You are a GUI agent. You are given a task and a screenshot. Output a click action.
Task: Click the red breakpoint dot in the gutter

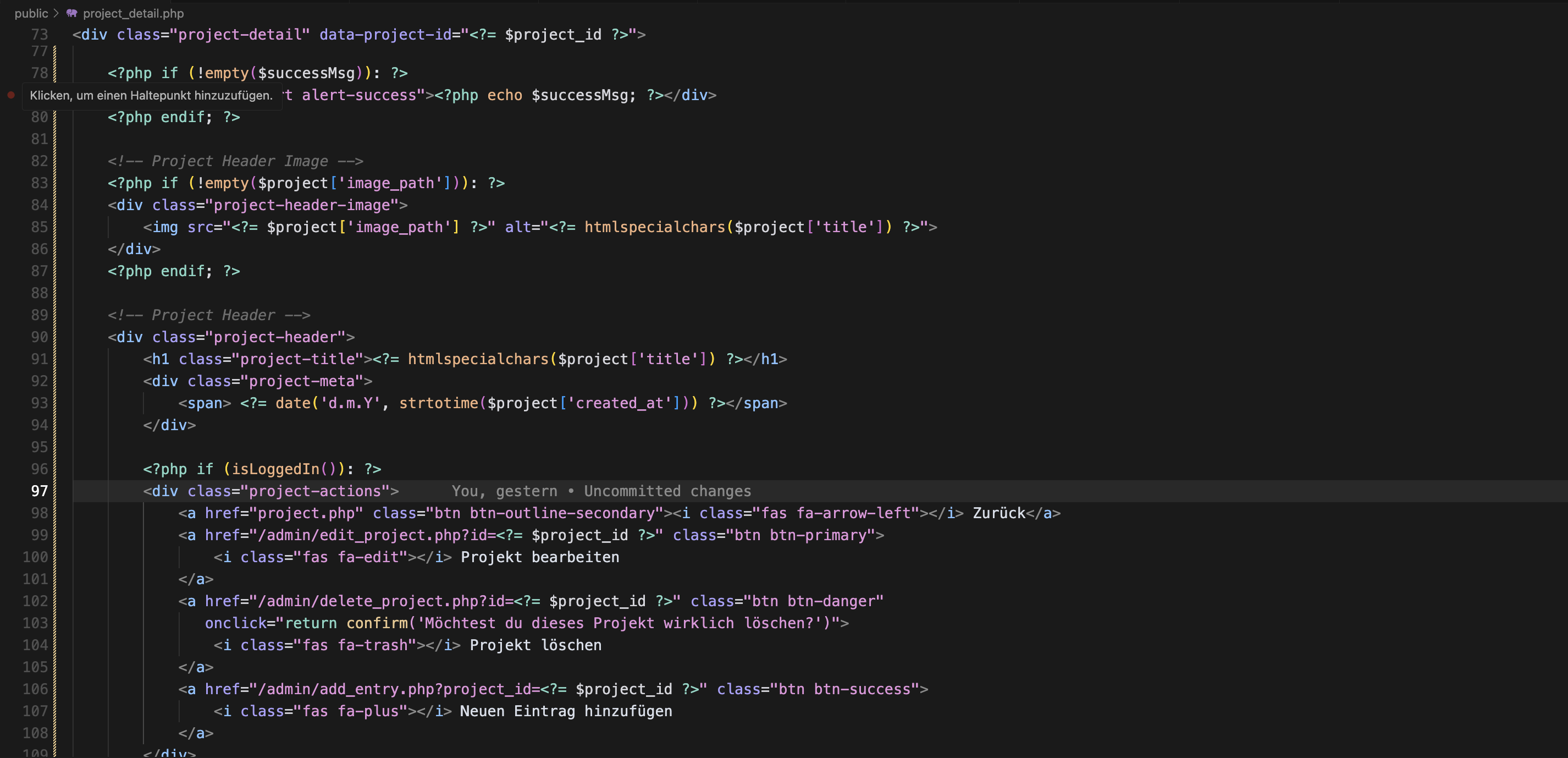point(11,95)
